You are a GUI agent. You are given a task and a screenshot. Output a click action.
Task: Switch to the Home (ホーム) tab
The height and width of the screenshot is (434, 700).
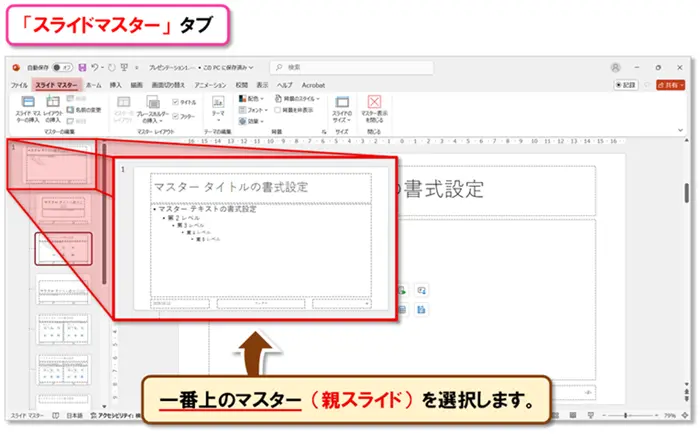click(93, 85)
